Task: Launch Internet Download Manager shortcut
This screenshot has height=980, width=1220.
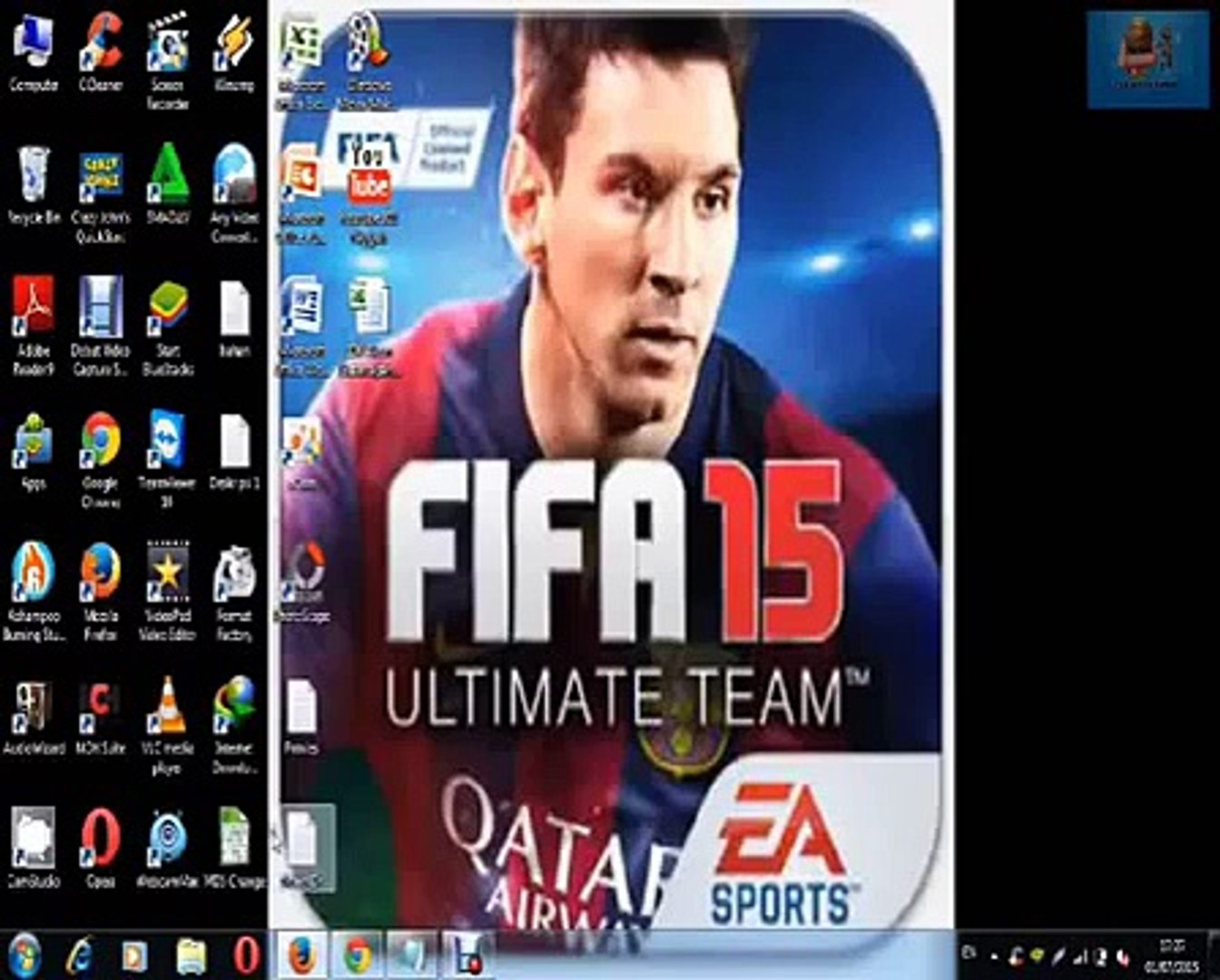Action: 234,726
